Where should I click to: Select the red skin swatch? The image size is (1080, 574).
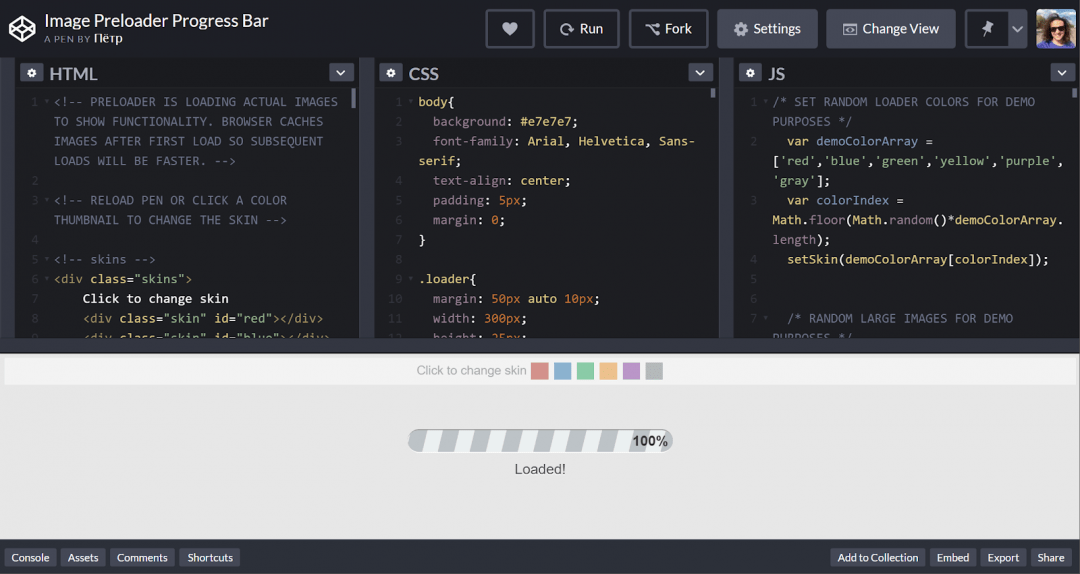coord(540,371)
